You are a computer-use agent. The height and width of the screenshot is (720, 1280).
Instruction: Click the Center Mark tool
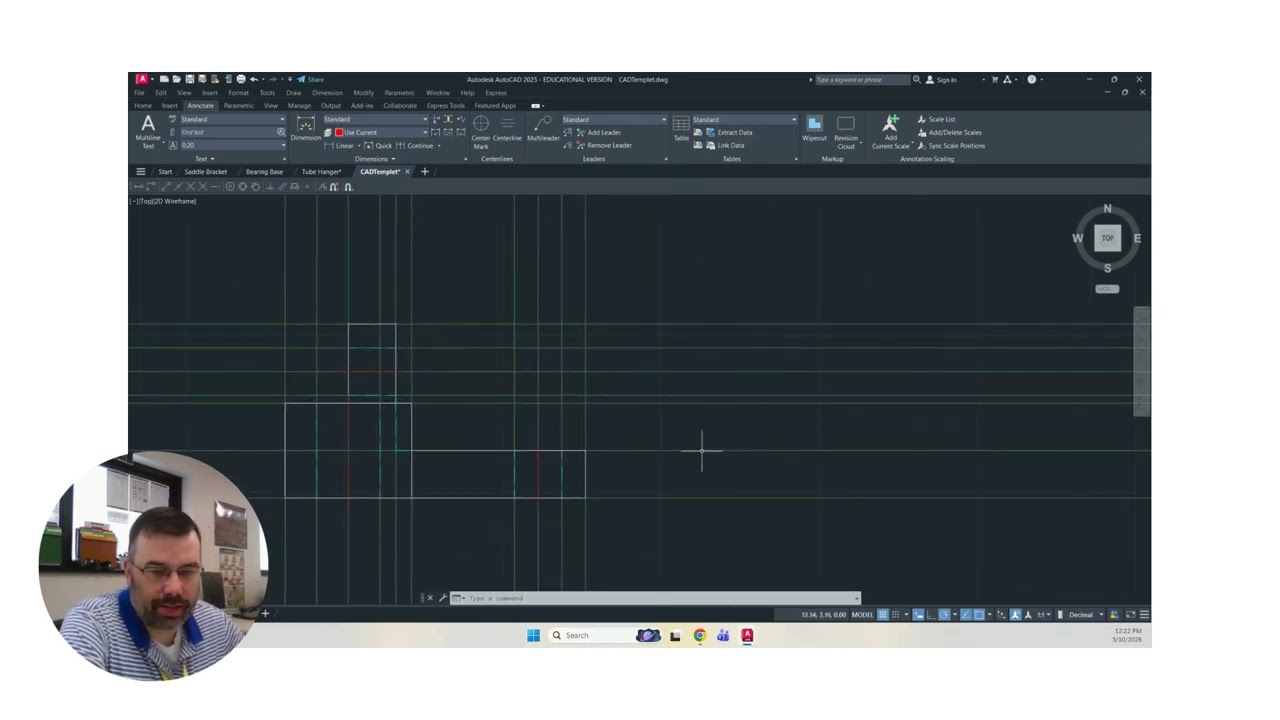click(481, 131)
